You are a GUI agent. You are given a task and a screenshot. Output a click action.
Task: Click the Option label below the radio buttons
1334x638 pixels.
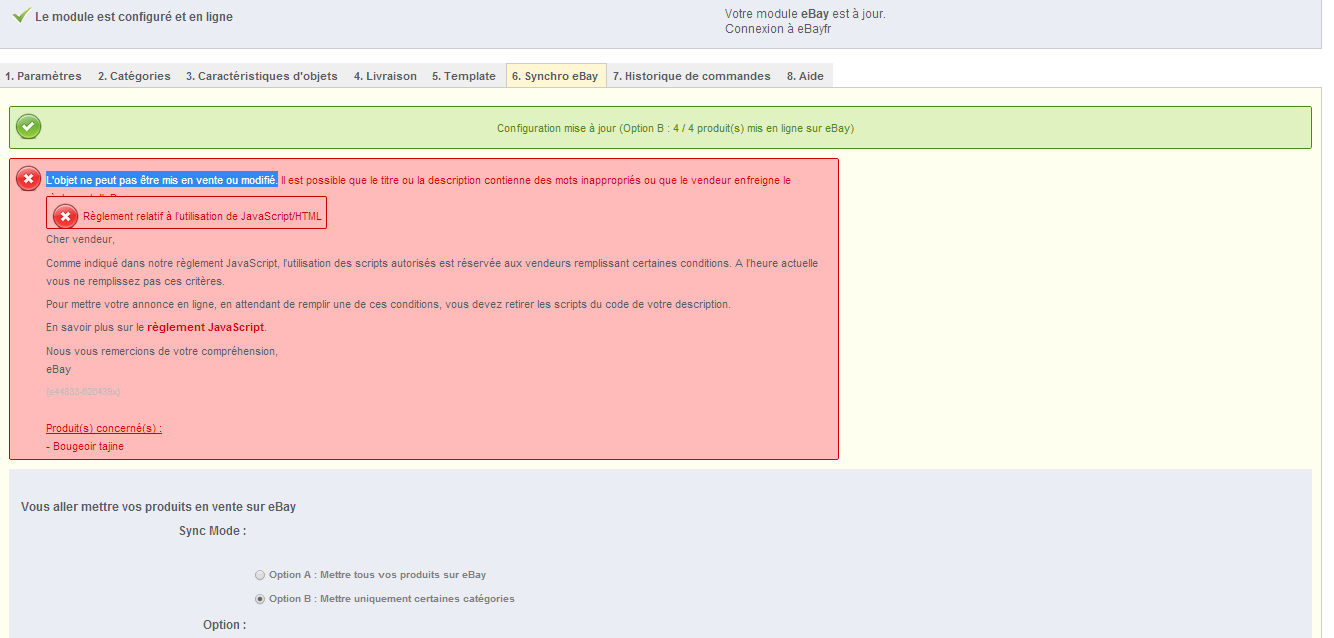[224, 625]
